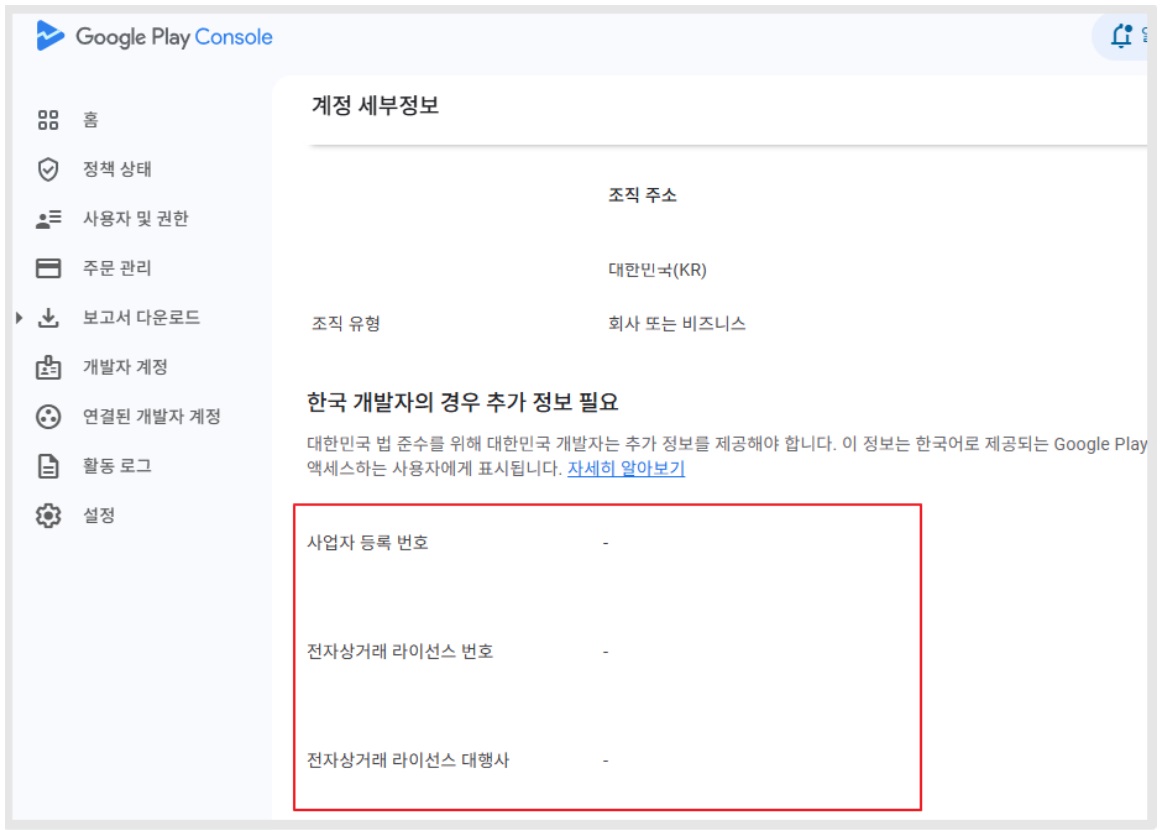Click the 설정 gear icon
Image resolution: width=1160 pixels, height=830 pixels.
coord(48,516)
